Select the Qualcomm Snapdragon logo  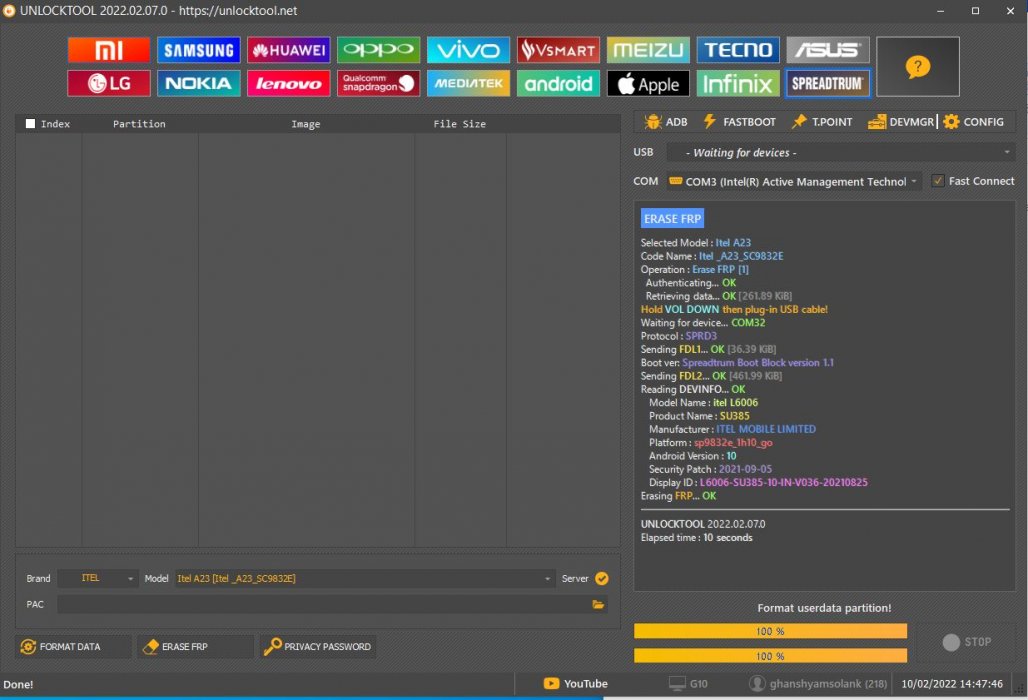click(378, 83)
